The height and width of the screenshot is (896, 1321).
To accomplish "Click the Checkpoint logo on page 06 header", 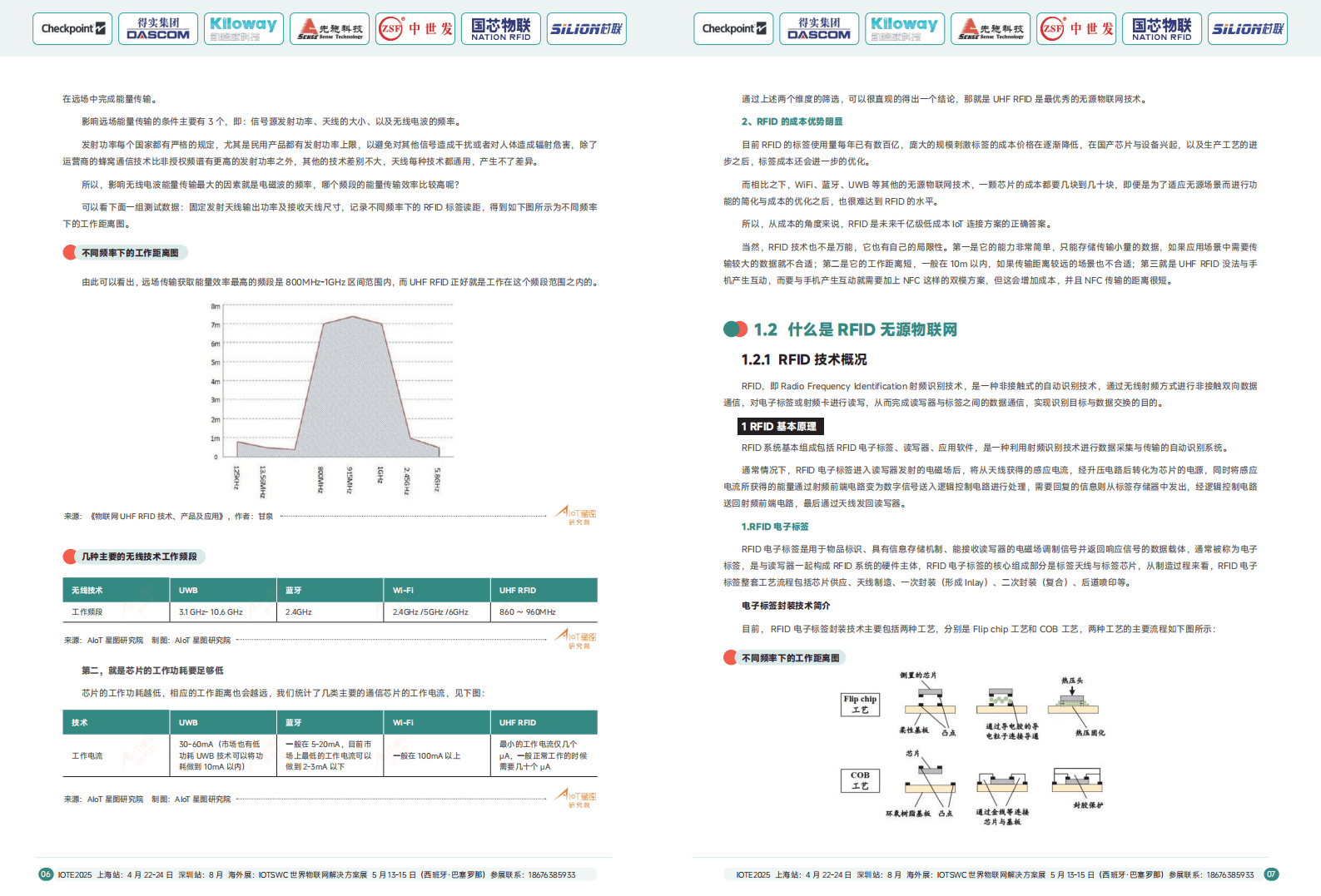I will pyautogui.click(x=72, y=29).
